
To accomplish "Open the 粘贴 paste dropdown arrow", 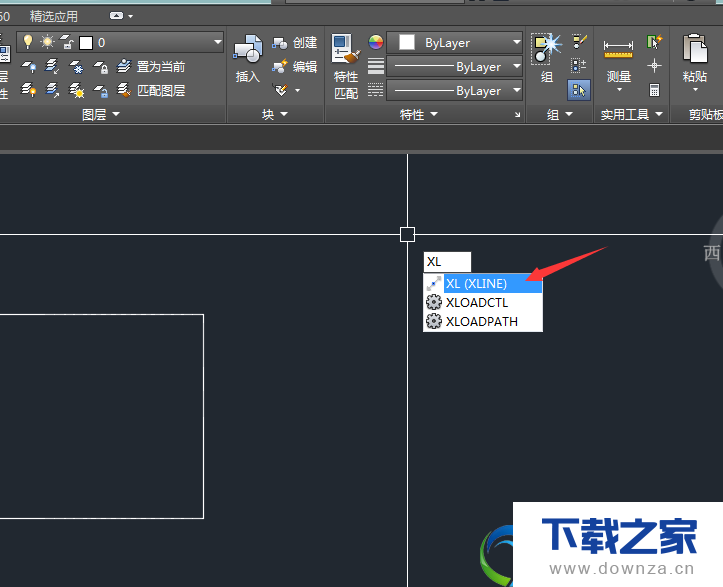I will click(x=695, y=89).
